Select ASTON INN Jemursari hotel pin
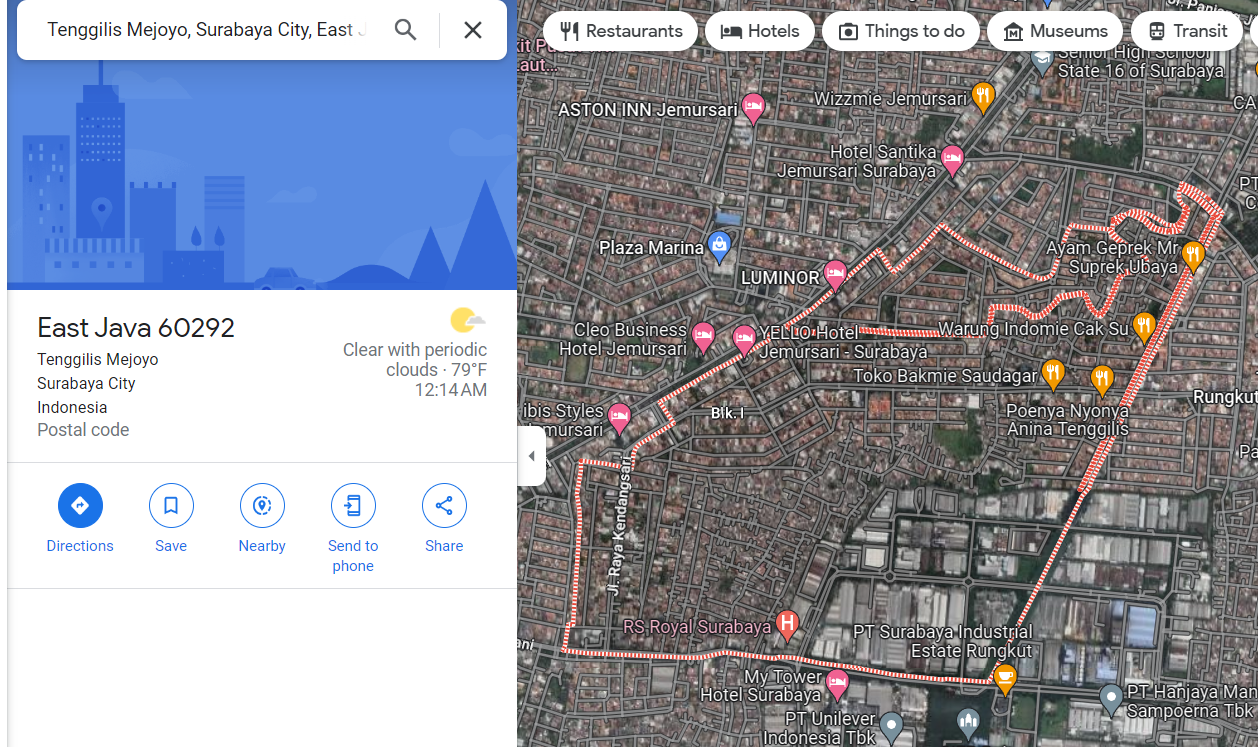Screen dimensions: 1258x747 pos(753,108)
